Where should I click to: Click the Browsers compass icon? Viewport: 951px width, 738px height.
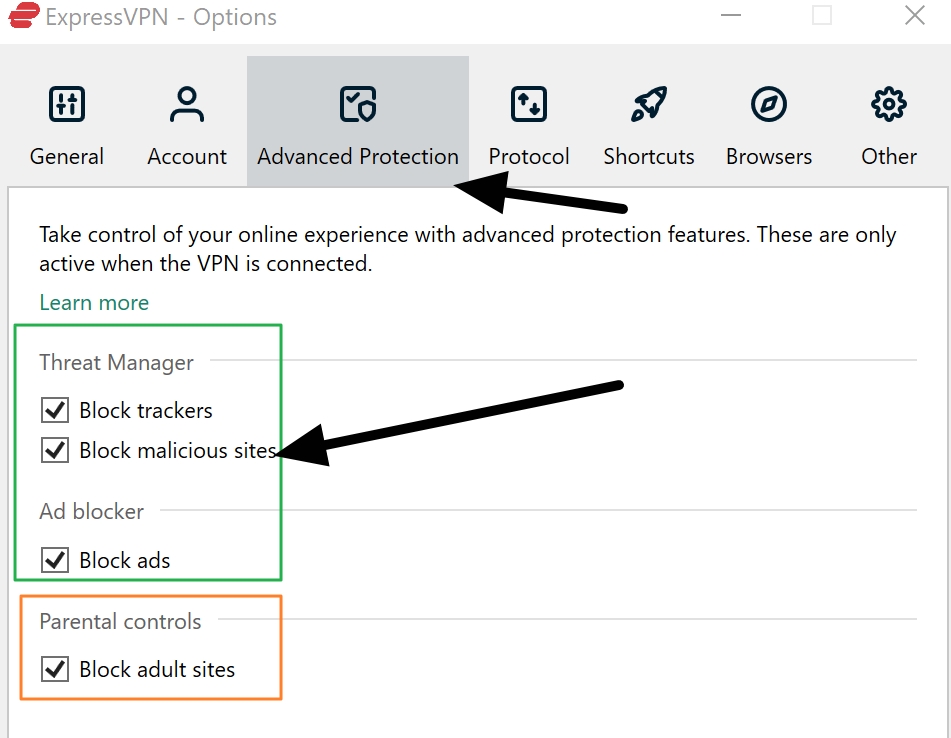coord(769,104)
